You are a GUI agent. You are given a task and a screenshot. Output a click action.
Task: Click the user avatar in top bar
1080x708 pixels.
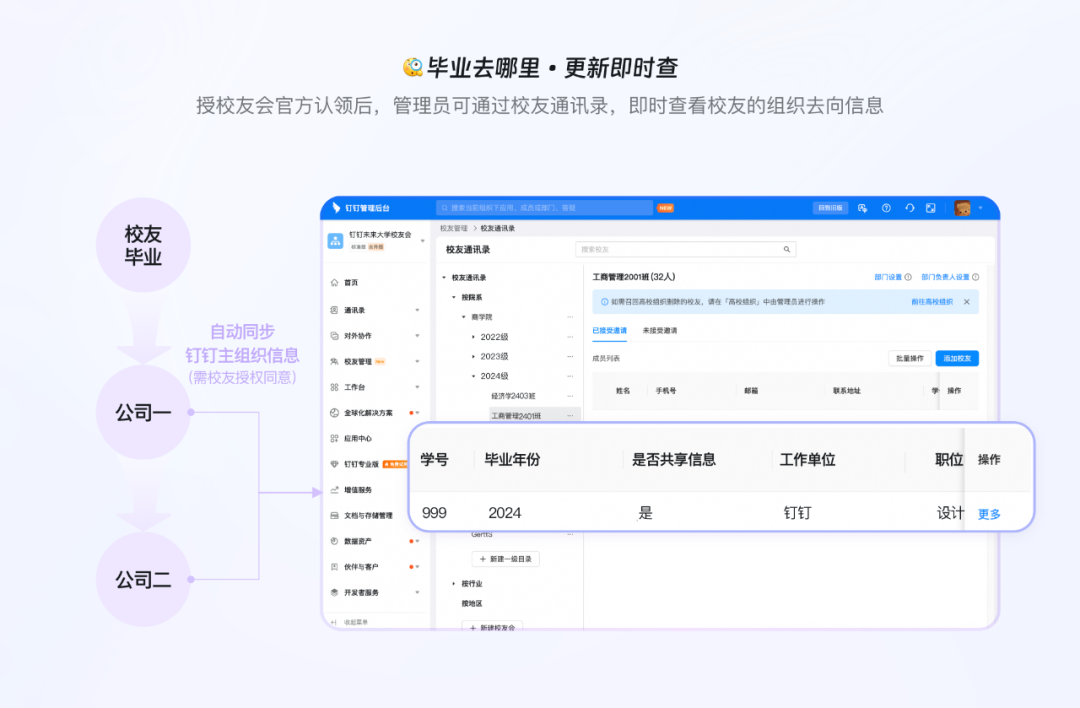pos(962,208)
